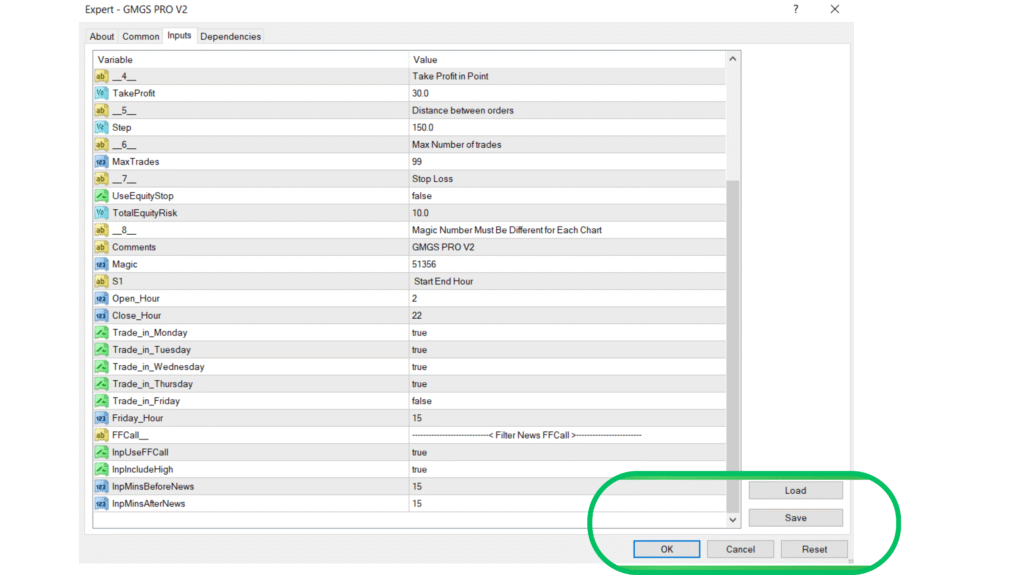Click the Step variable's double-type icon
1024x575 pixels.
101,127
